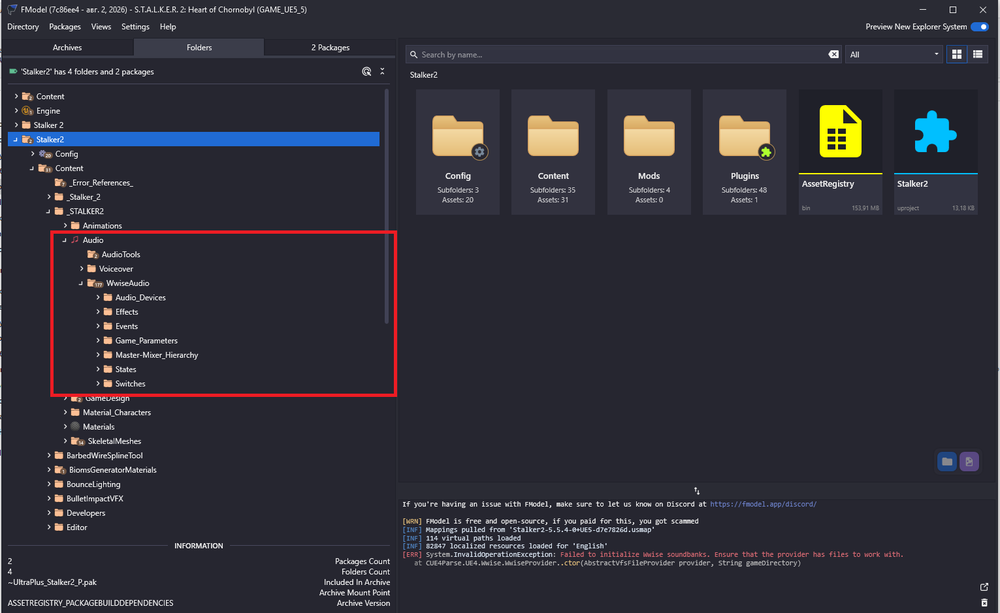Click the collapse-all arrows icon
The height and width of the screenshot is (613, 1000).
[x=382, y=71]
